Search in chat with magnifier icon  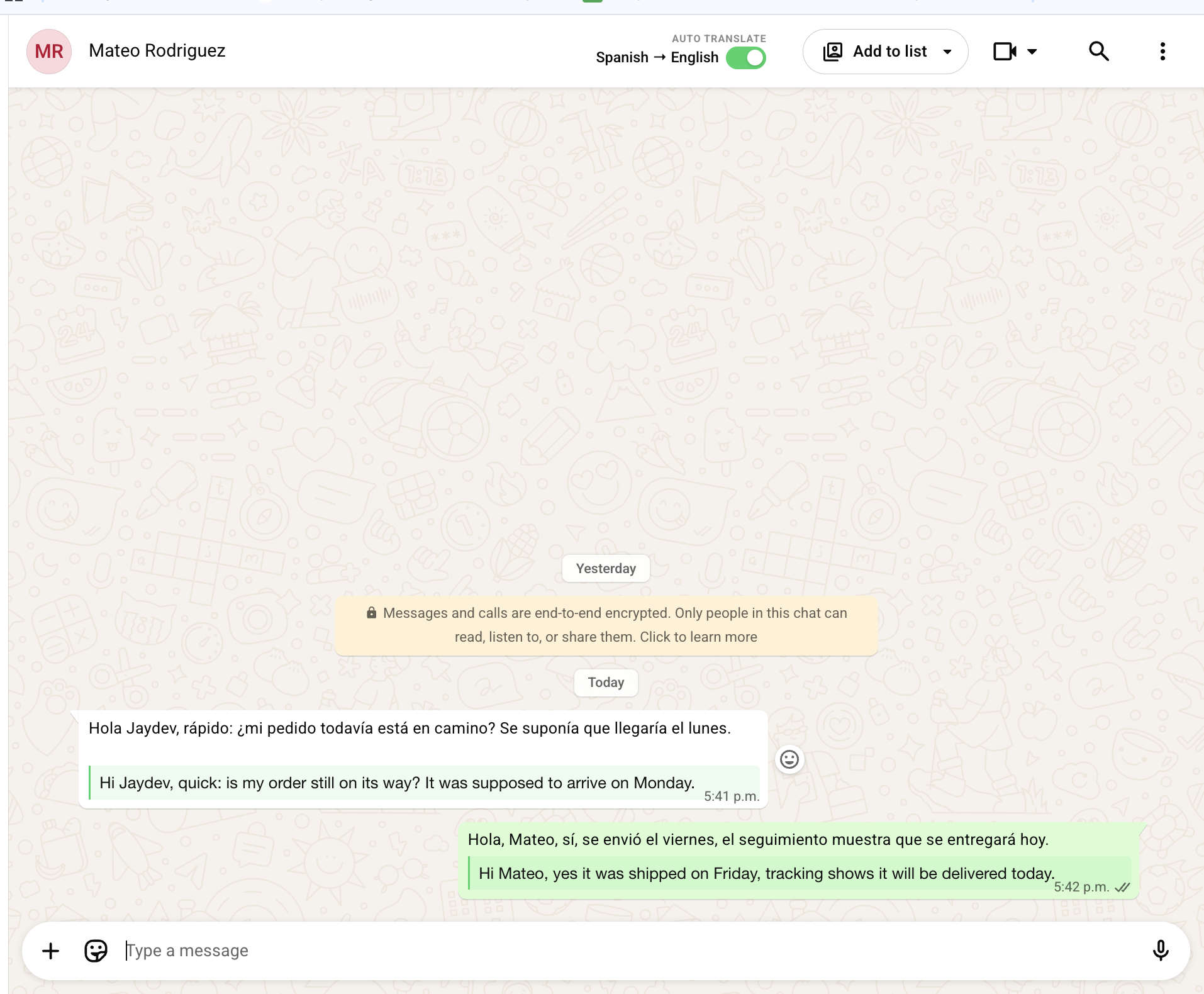(1099, 51)
